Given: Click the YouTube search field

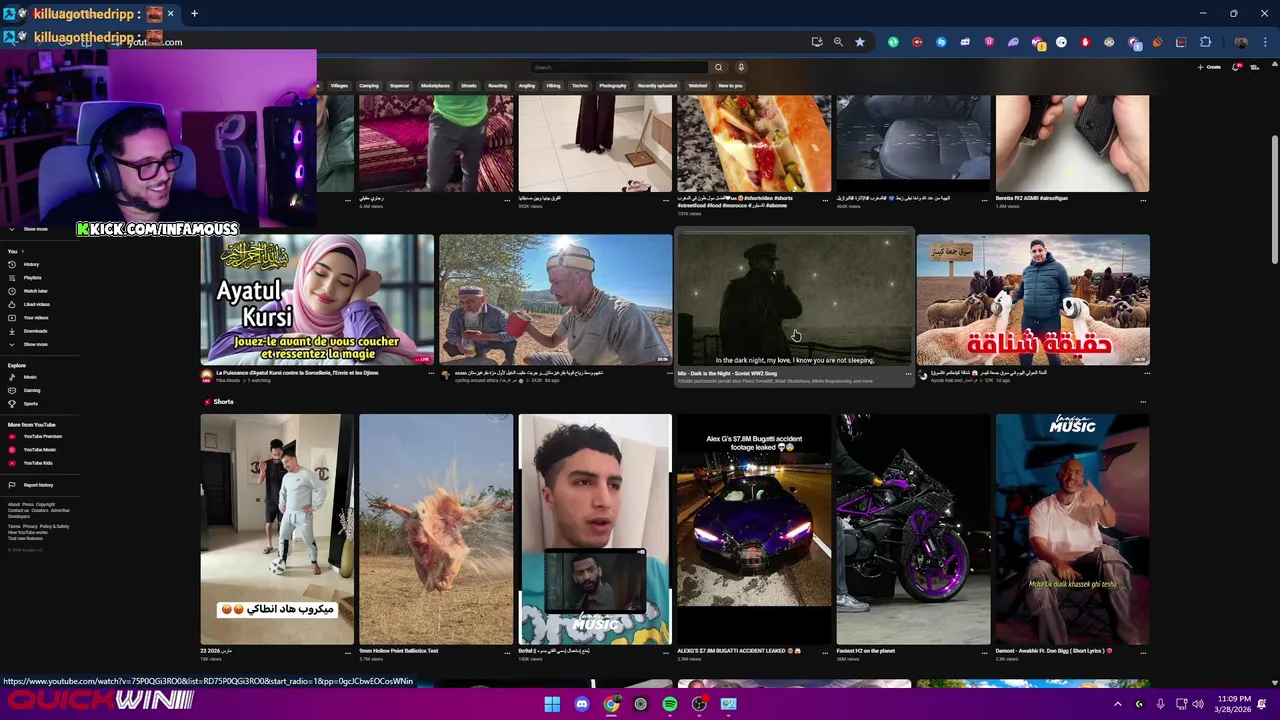Looking at the screenshot, I should pos(619,67).
